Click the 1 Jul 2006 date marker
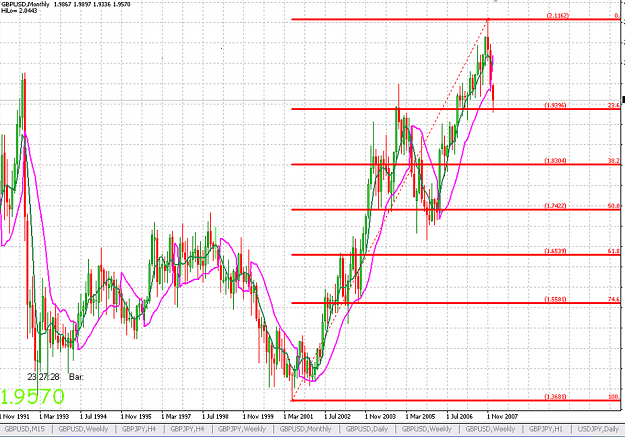Screen dimensions: 625x437 pos(460,416)
